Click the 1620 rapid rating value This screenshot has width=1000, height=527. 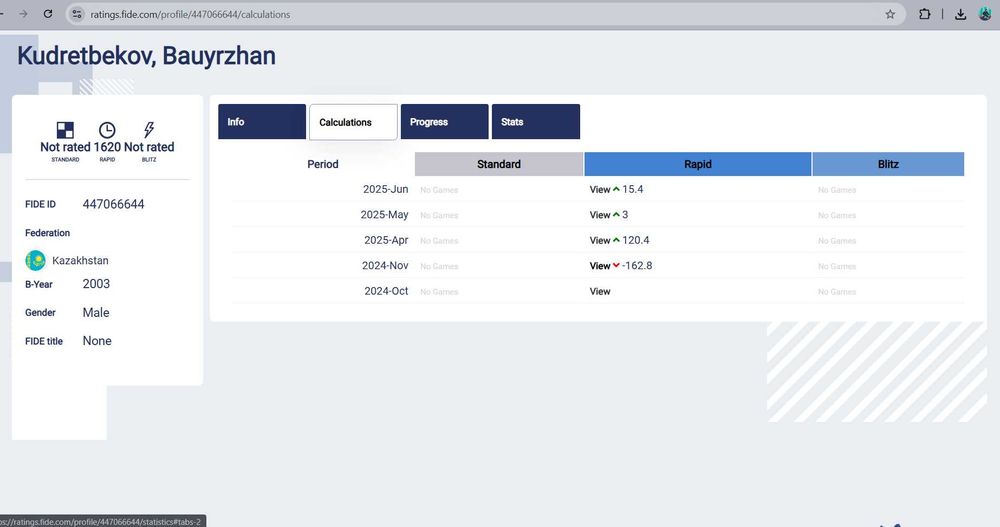pos(107,147)
